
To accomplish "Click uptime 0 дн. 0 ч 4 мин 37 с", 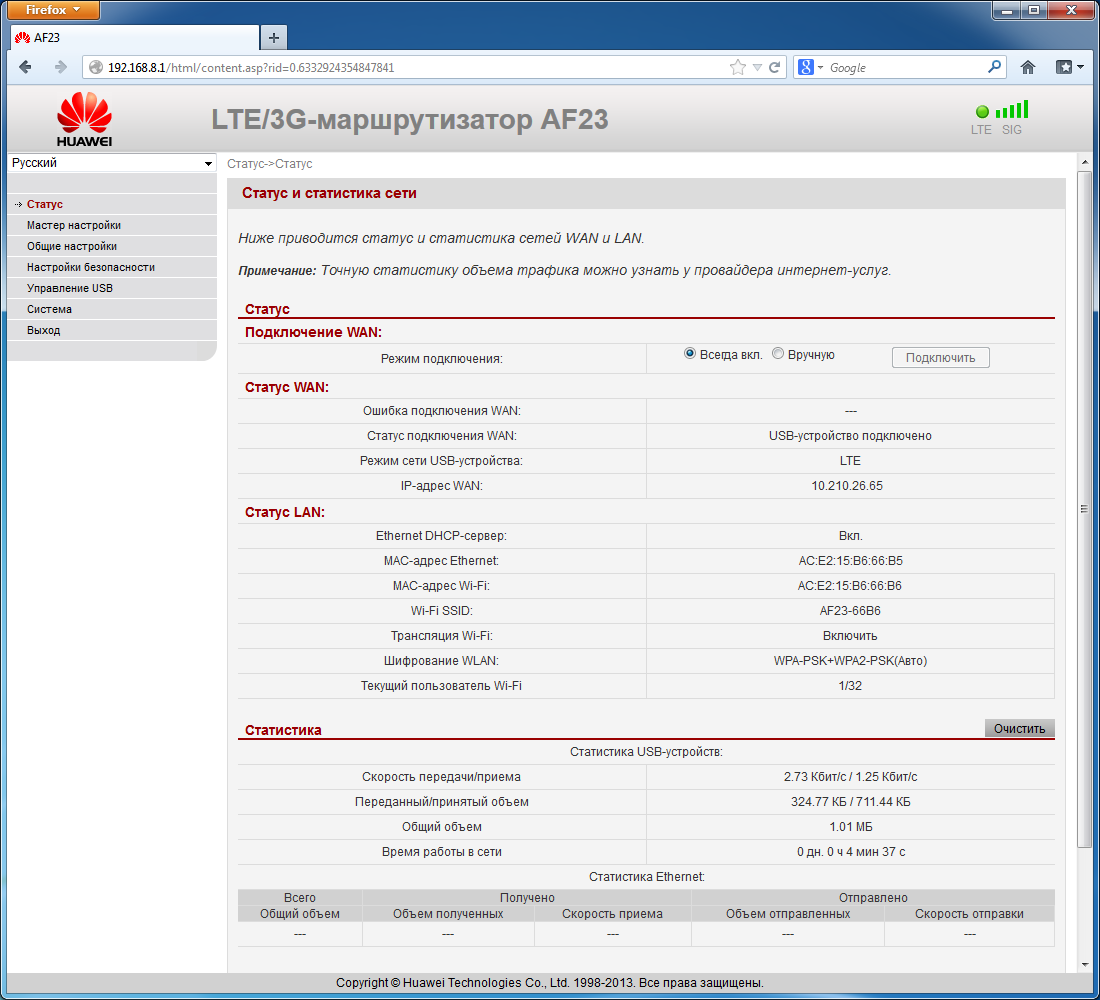I will pyautogui.click(x=850, y=852).
